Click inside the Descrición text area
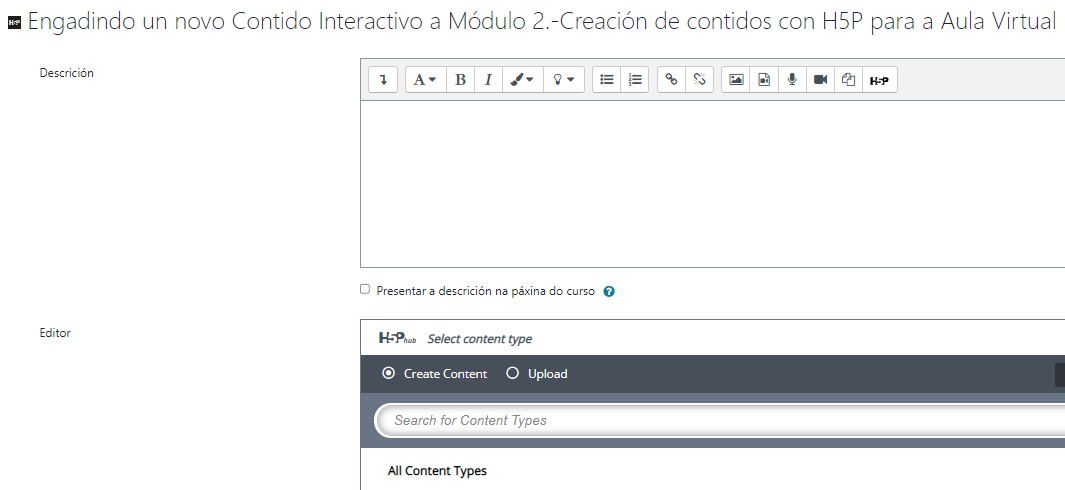 pos(712,183)
